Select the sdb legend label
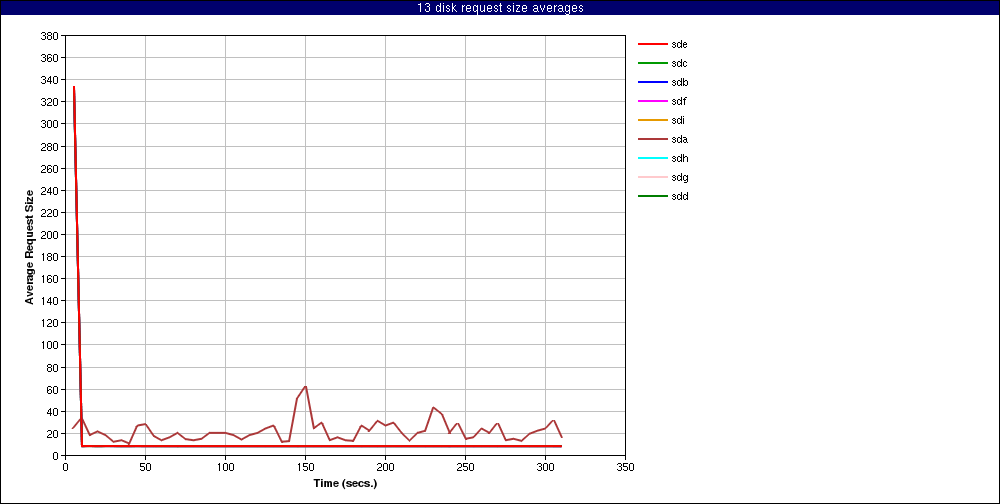1000x504 pixels. click(679, 82)
